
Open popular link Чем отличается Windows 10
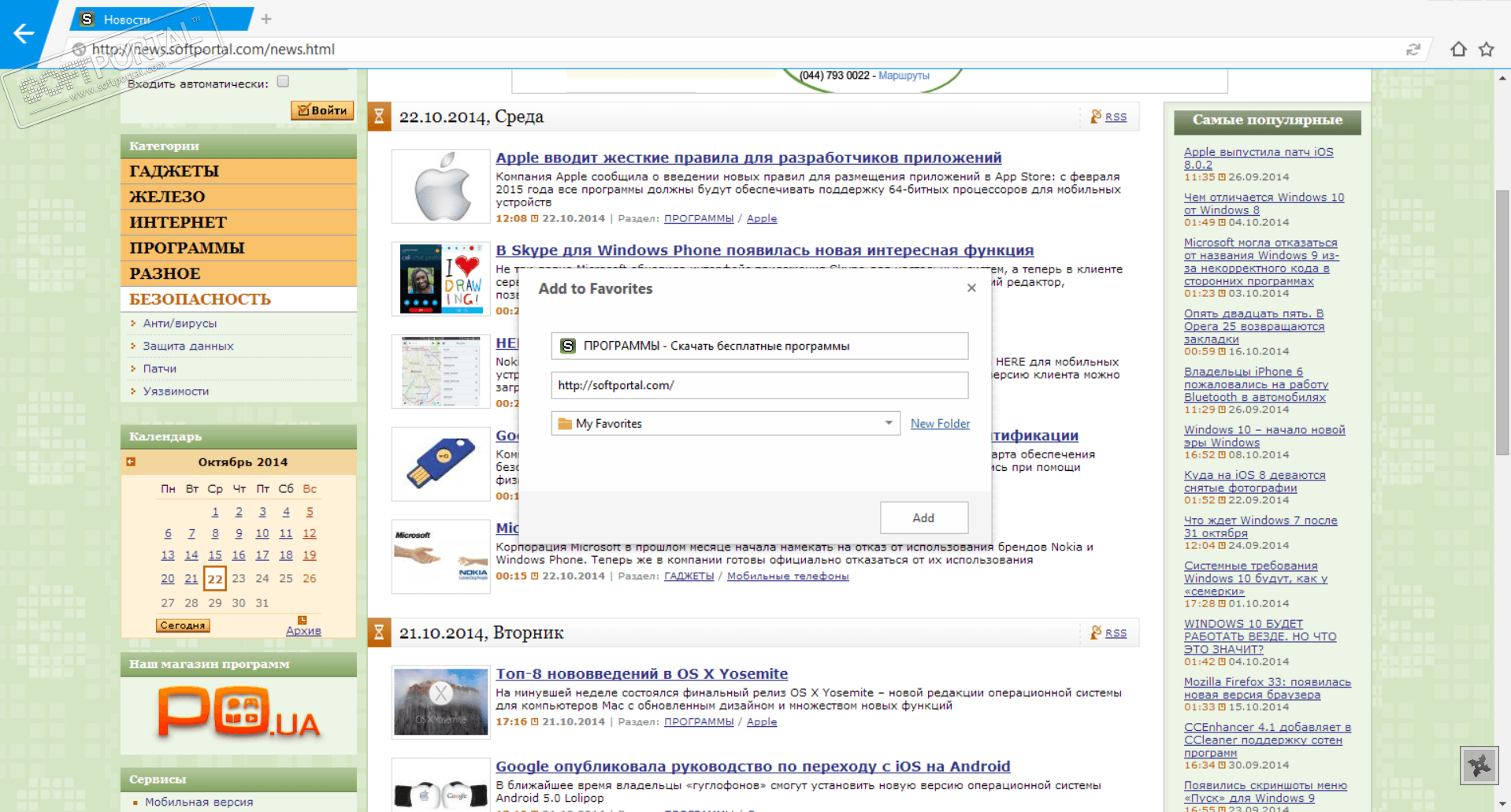click(x=1264, y=204)
